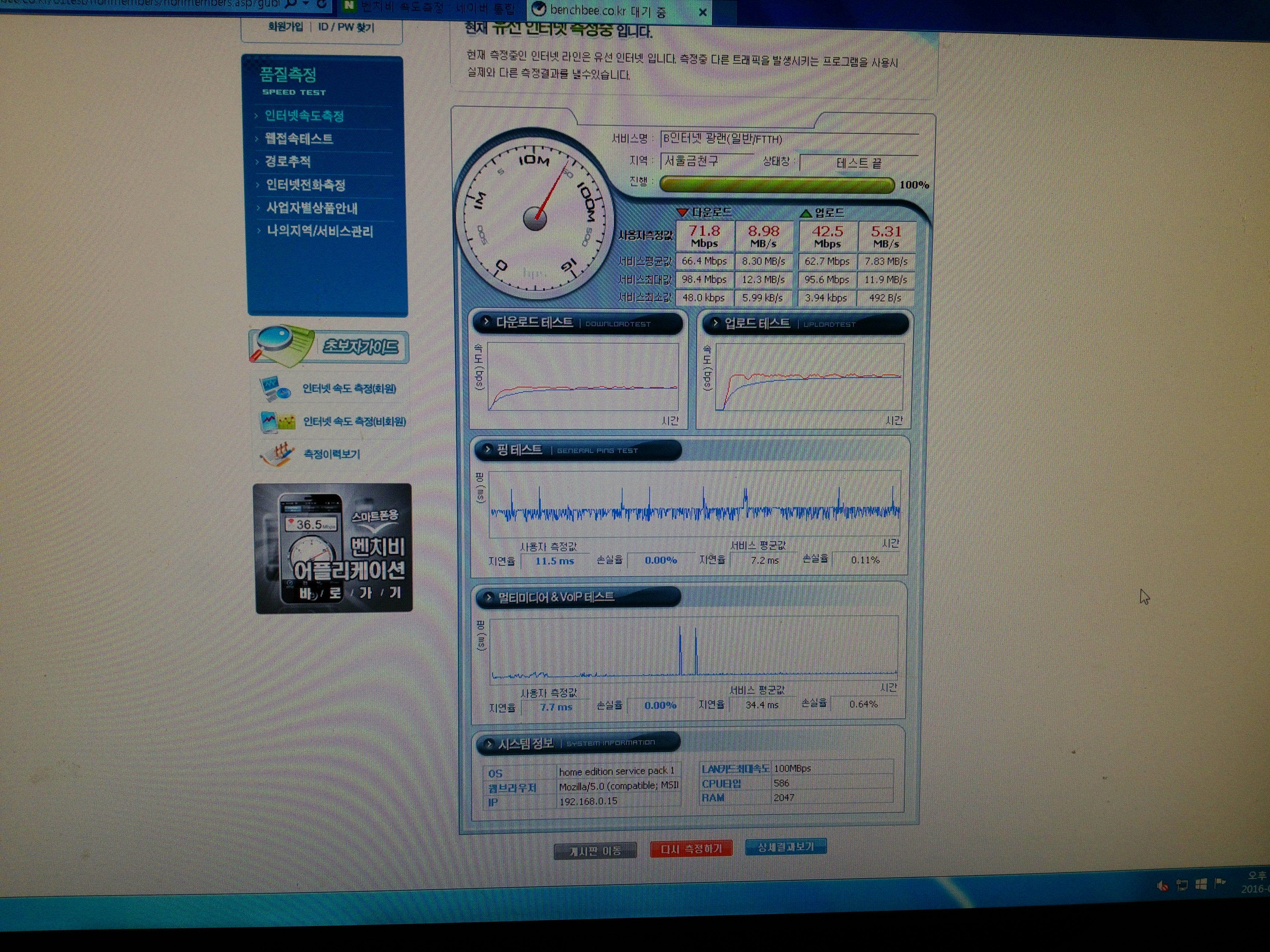Viewport: 1270px width, 952px height.
Task: Close the benchbee.co.kr browser tab
Action: click(702, 12)
